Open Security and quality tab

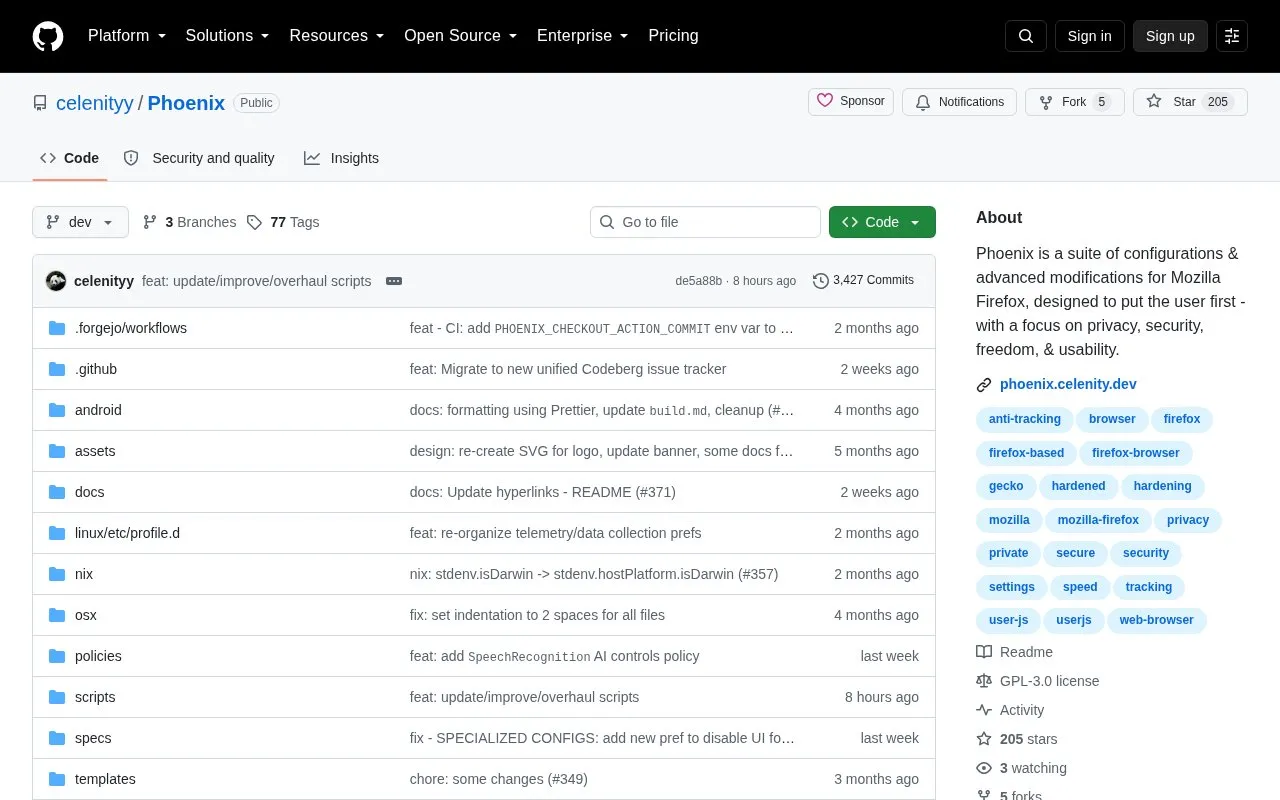[x=199, y=158]
